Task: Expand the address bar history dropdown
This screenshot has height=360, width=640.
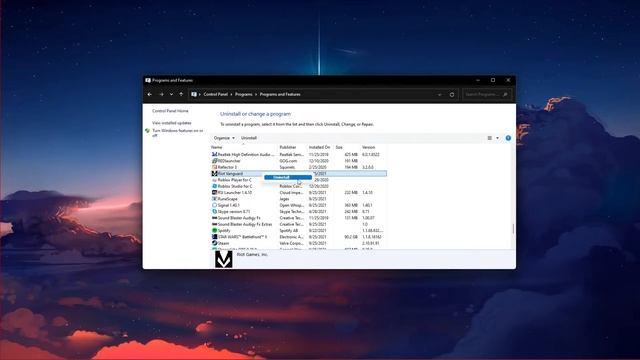Action: (x=440, y=94)
